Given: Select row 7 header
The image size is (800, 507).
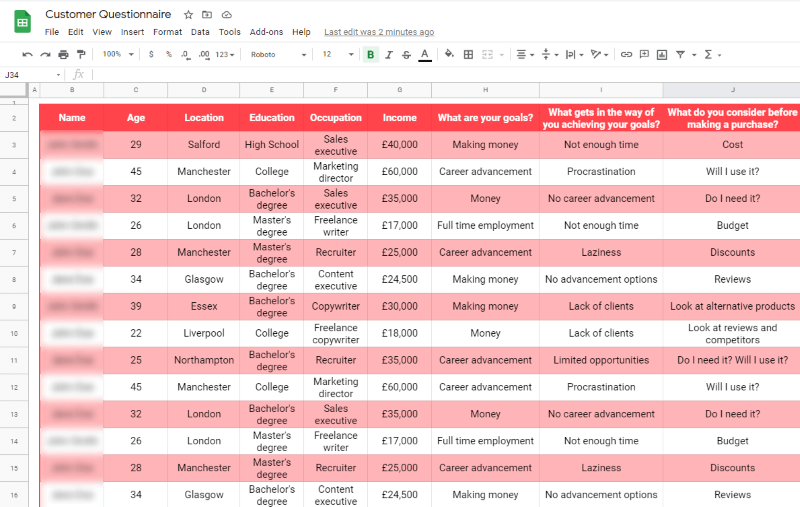Looking at the screenshot, I should pyautogui.click(x=14, y=252).
